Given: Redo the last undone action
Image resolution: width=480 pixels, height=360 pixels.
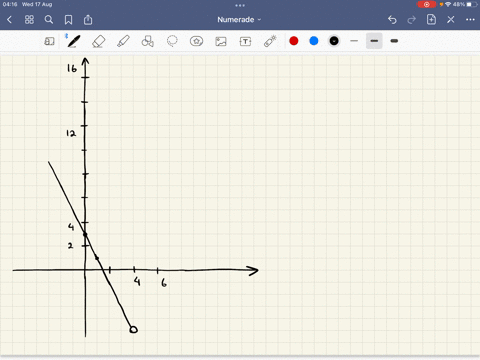Looking at the screenshot, I should (412, 20).
